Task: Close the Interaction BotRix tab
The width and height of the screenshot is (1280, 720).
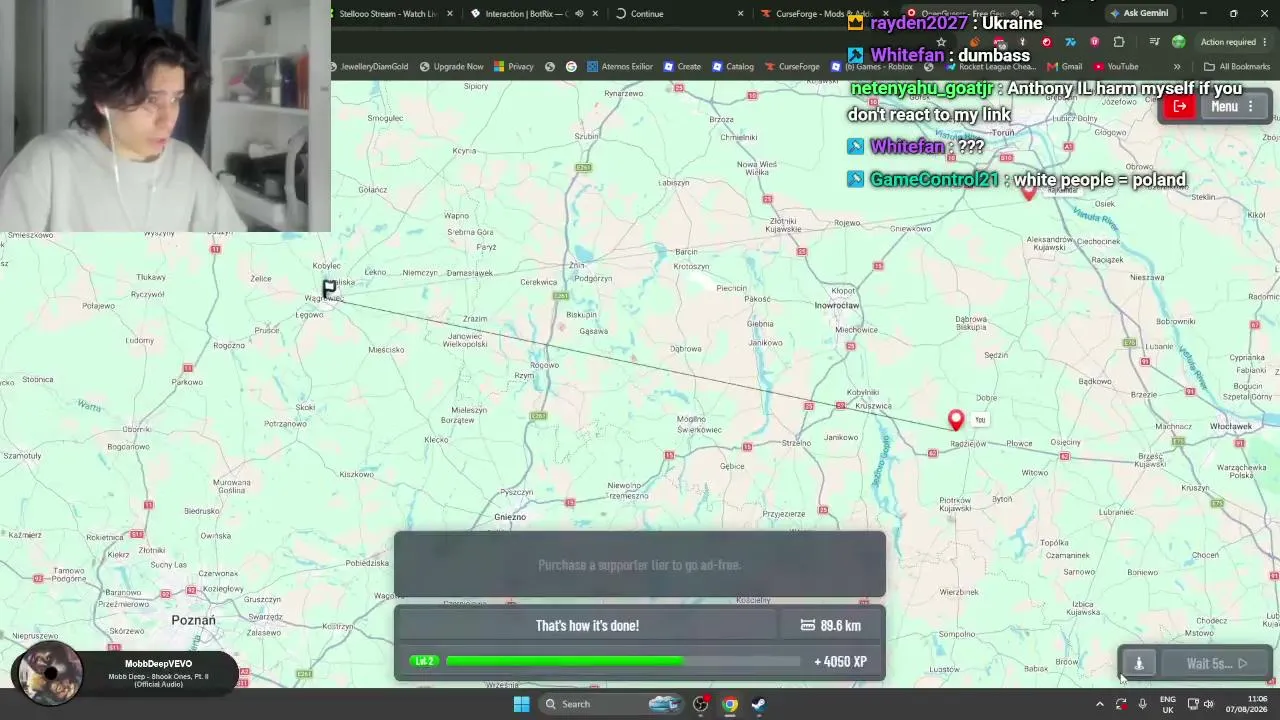Action: click(595, 14)
